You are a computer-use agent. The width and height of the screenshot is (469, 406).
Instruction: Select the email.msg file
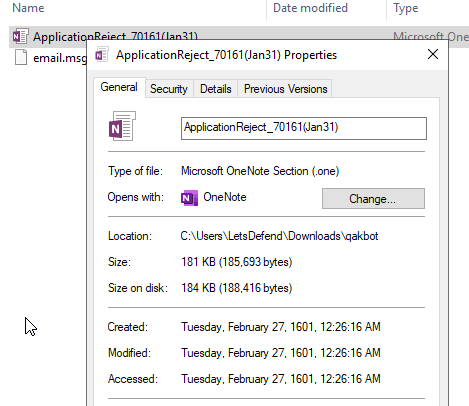51,58
